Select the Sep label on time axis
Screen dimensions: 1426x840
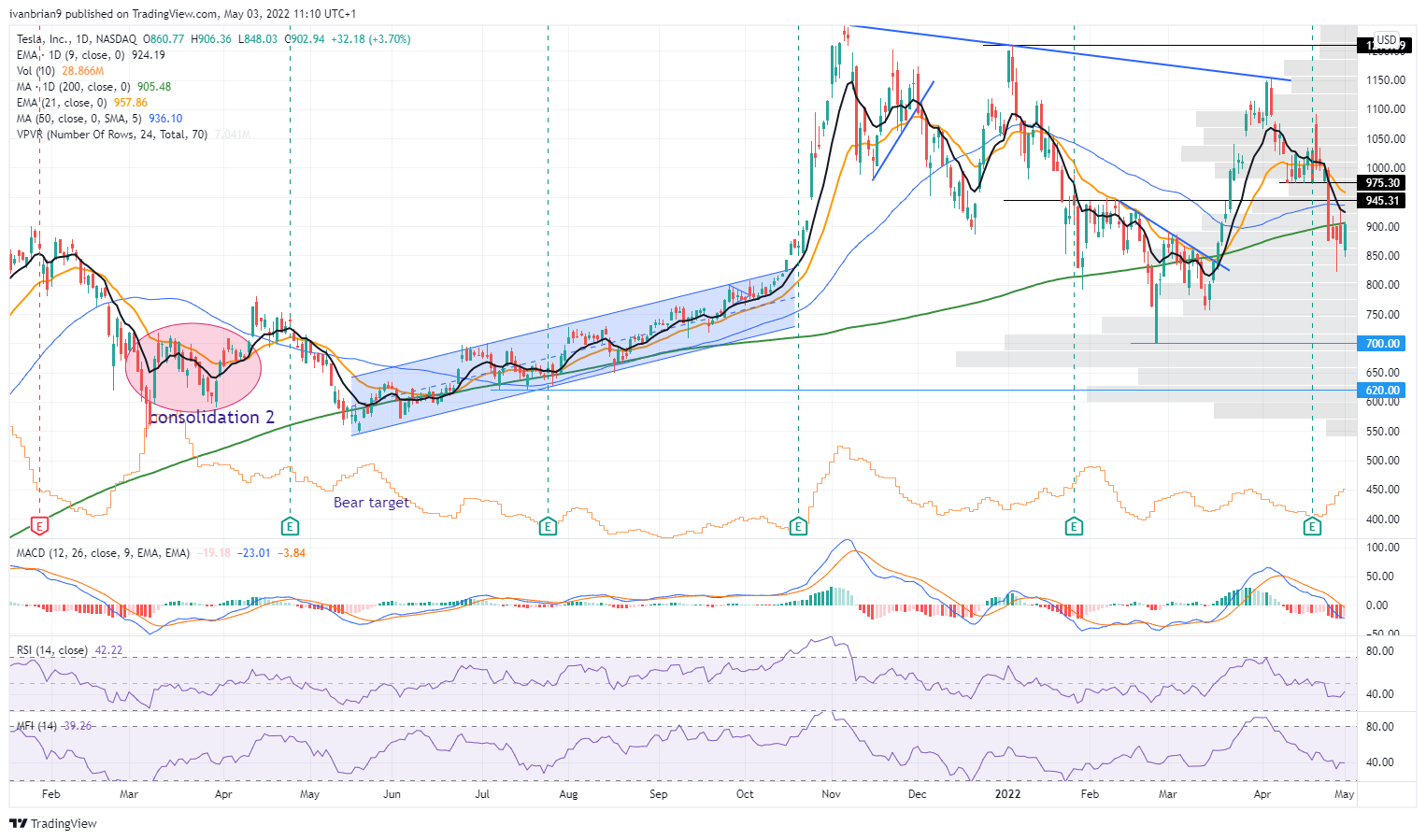pos(659,794)
